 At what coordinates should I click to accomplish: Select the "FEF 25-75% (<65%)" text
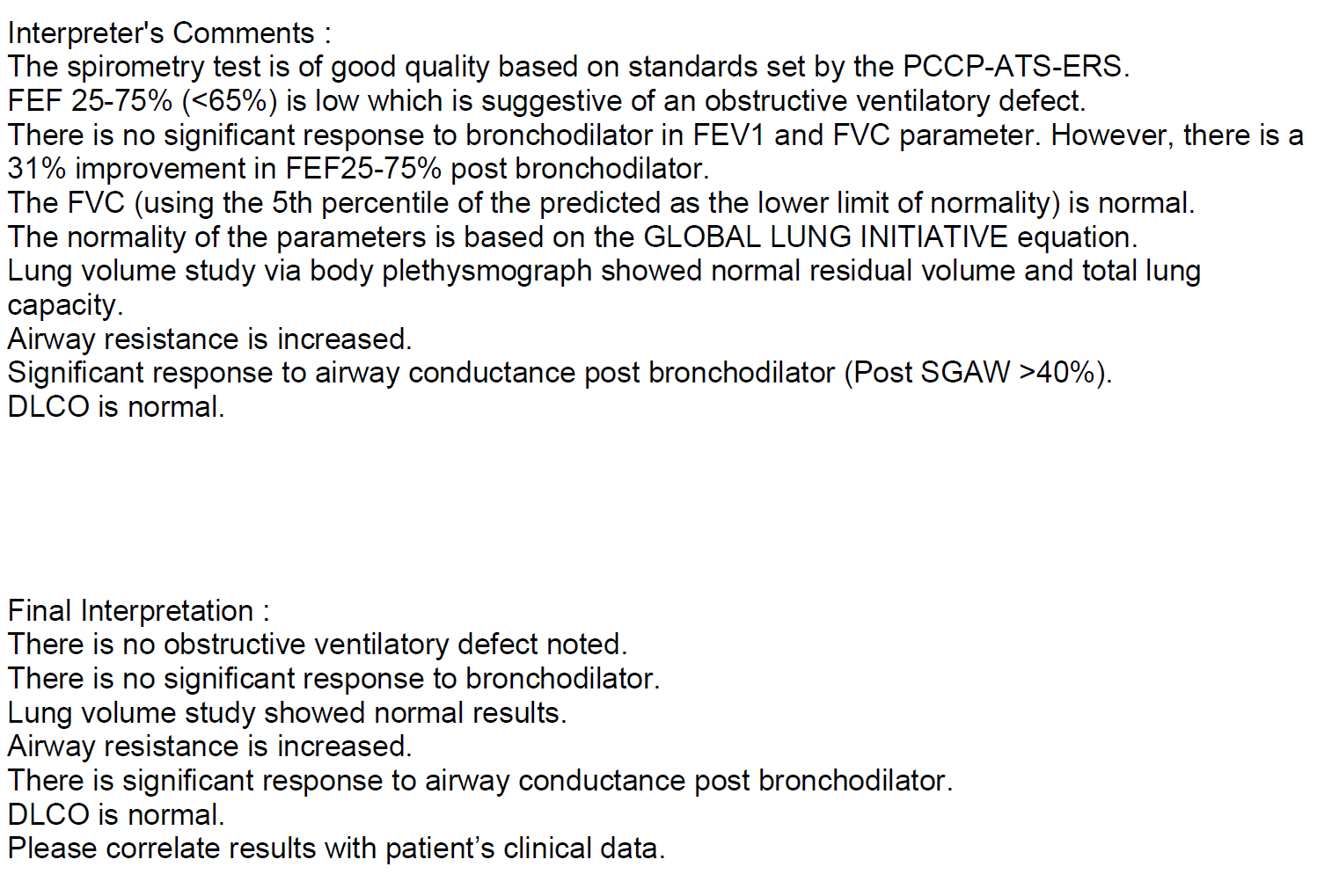(143, 101)
